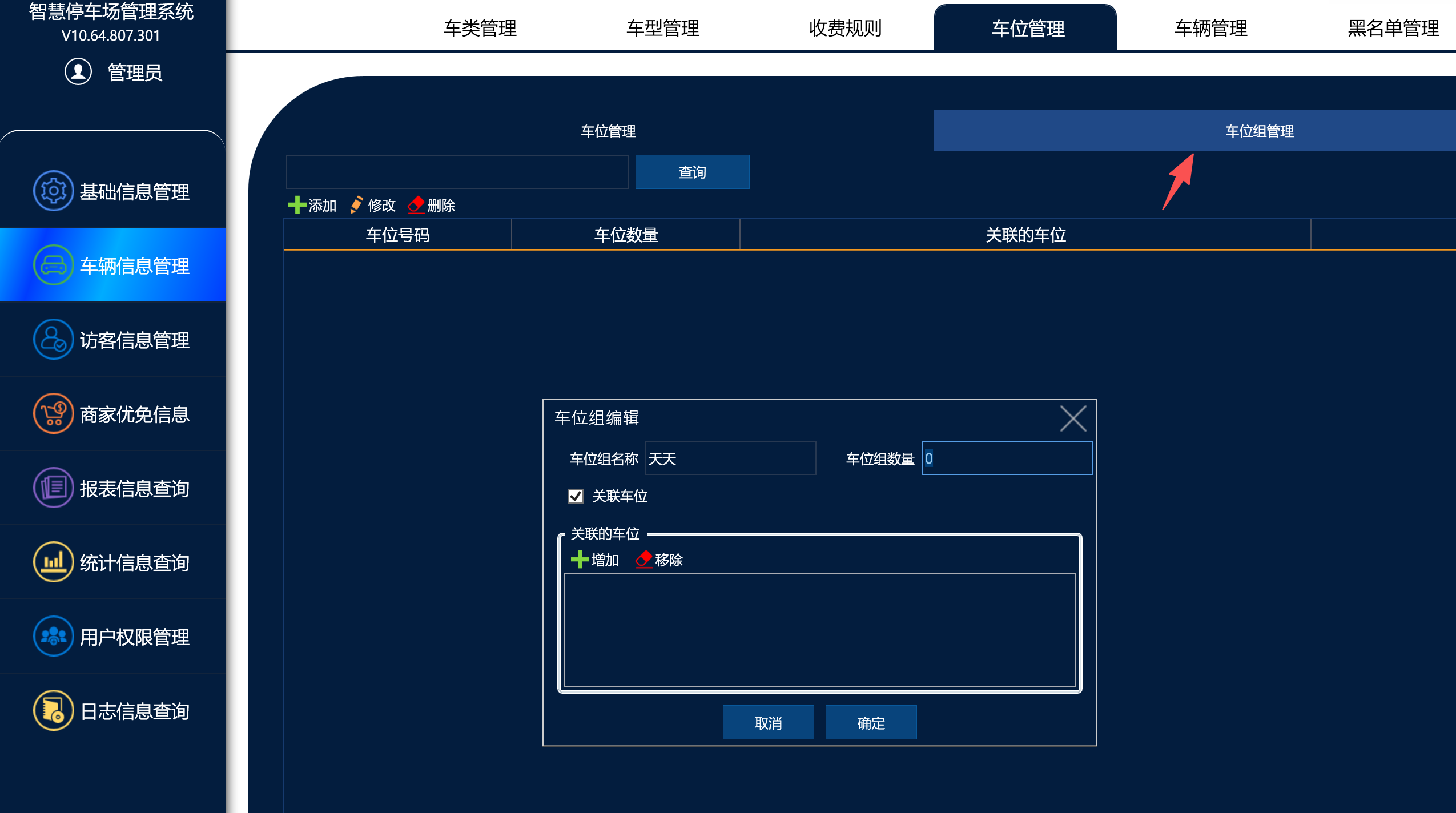Switch to 车位管理 sub-tab

click(608, 131)
